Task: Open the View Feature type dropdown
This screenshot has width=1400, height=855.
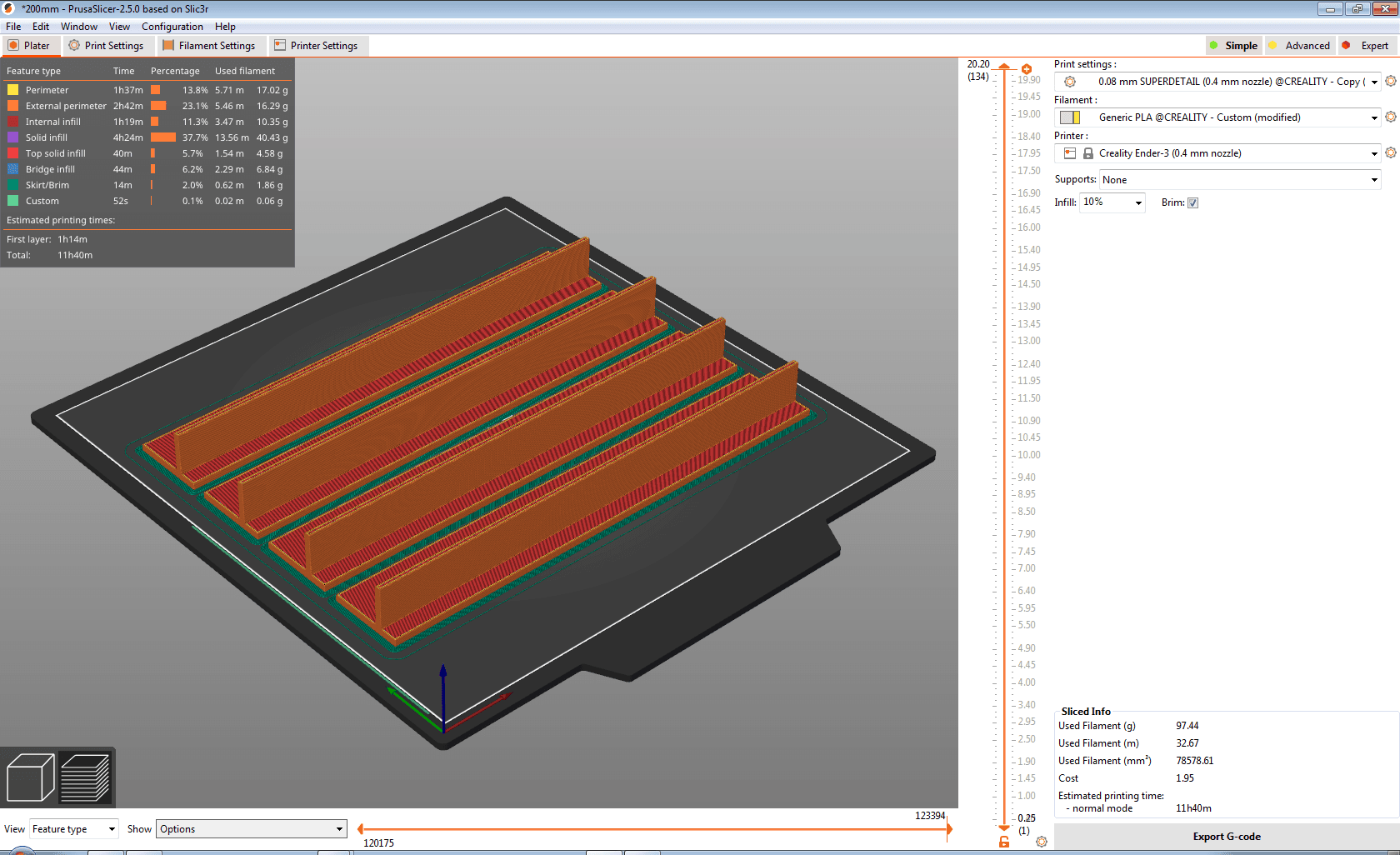Action: (x=73, y=829)
